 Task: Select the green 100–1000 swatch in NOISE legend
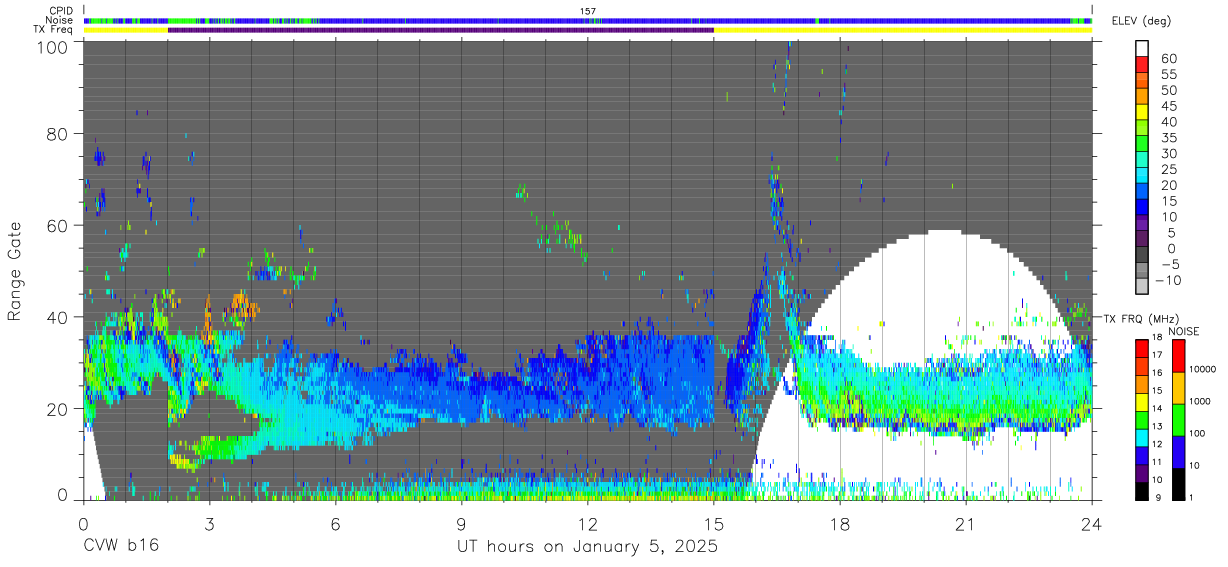pyautogui.click(x=1178, y=419)
